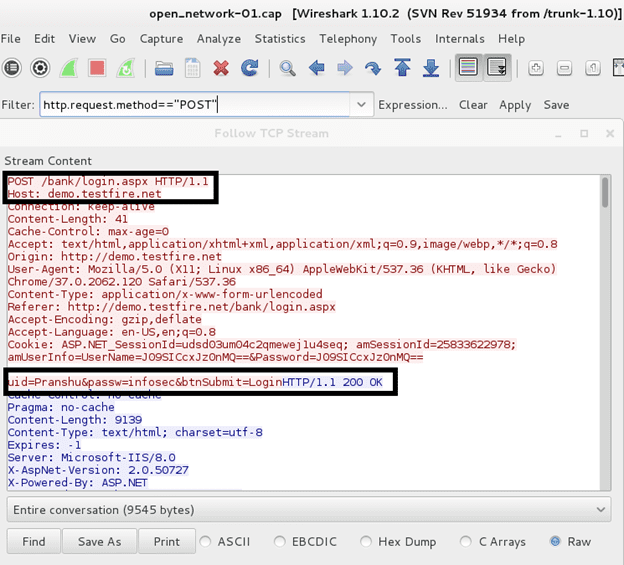The height and width of the screenshot is (565, 624).
Task: Select the ASCII radio button
Action: pyautogui.click(x=205, y=541)
